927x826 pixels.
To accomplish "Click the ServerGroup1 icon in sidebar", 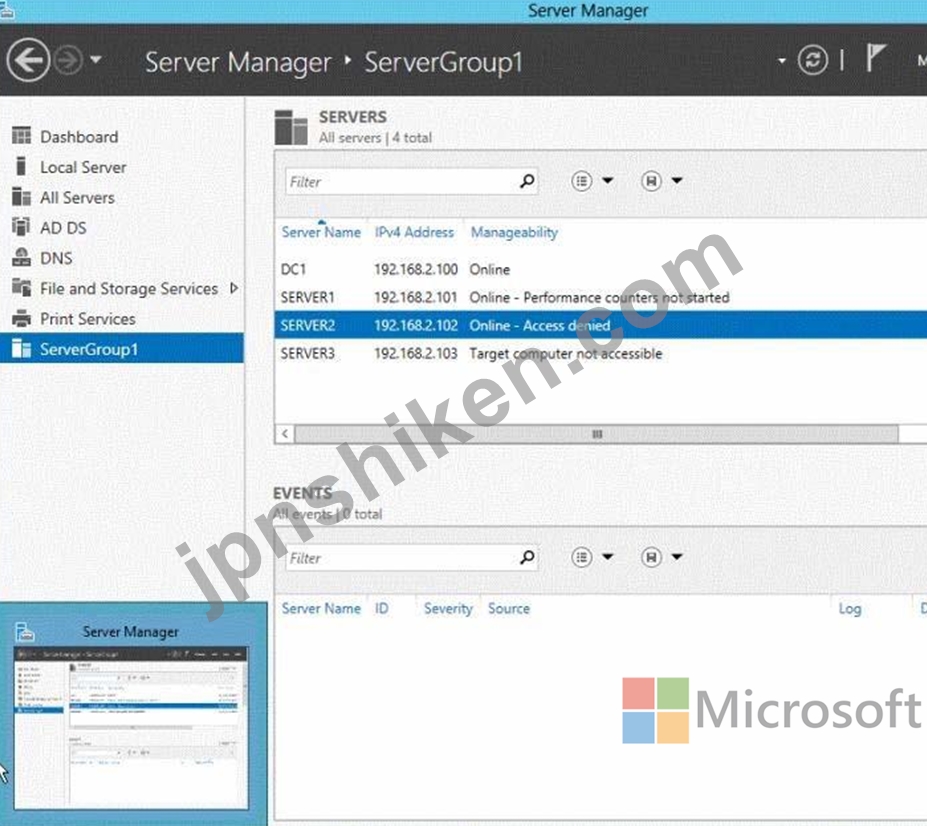I will click(x=21, y=348).
